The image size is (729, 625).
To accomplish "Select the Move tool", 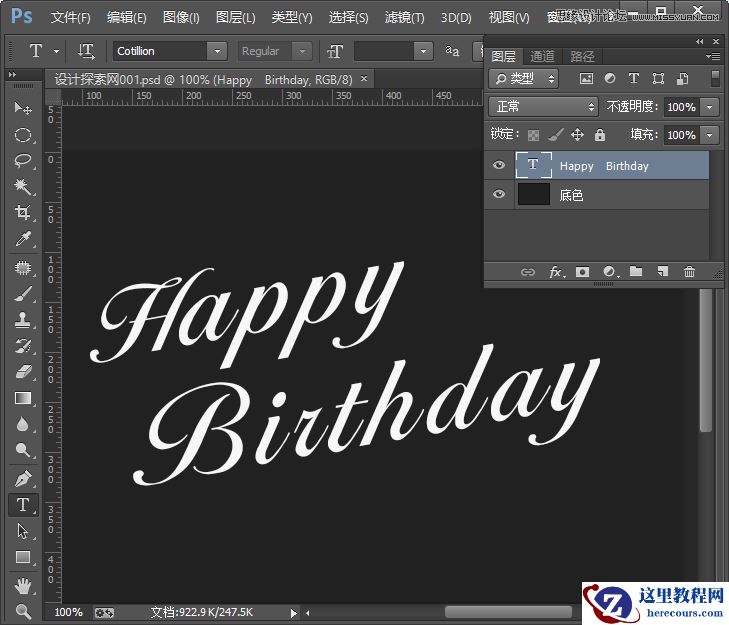I will (x=23, y=108).
